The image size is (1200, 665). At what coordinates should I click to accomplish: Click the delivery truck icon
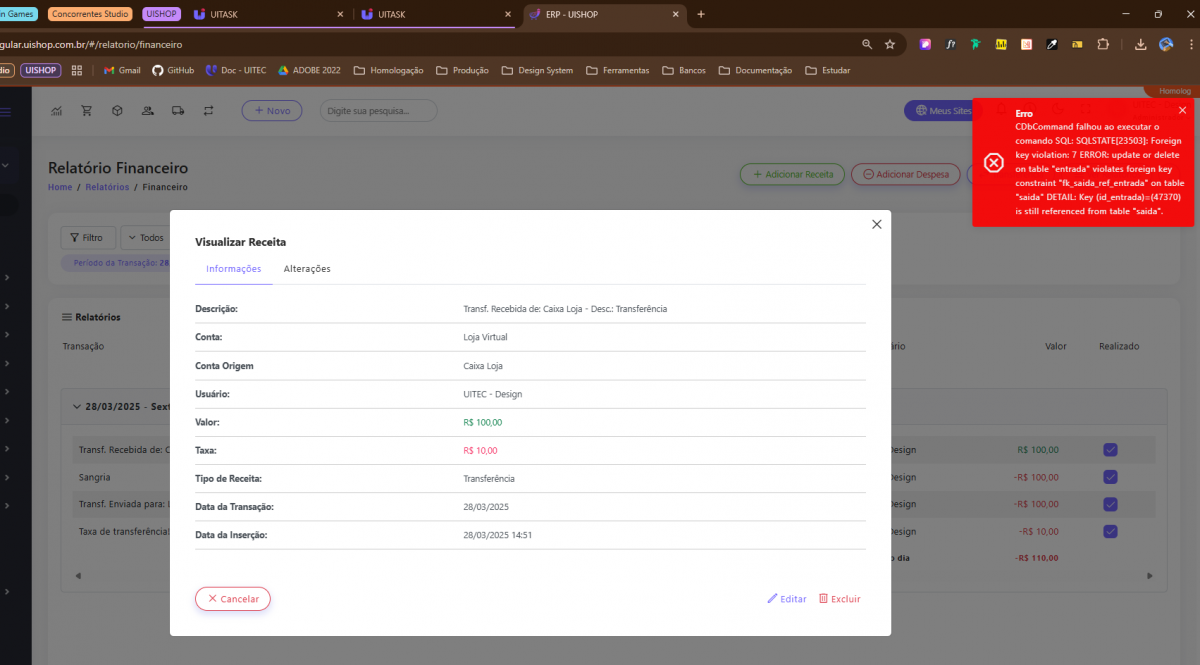[x=178, y=111]
